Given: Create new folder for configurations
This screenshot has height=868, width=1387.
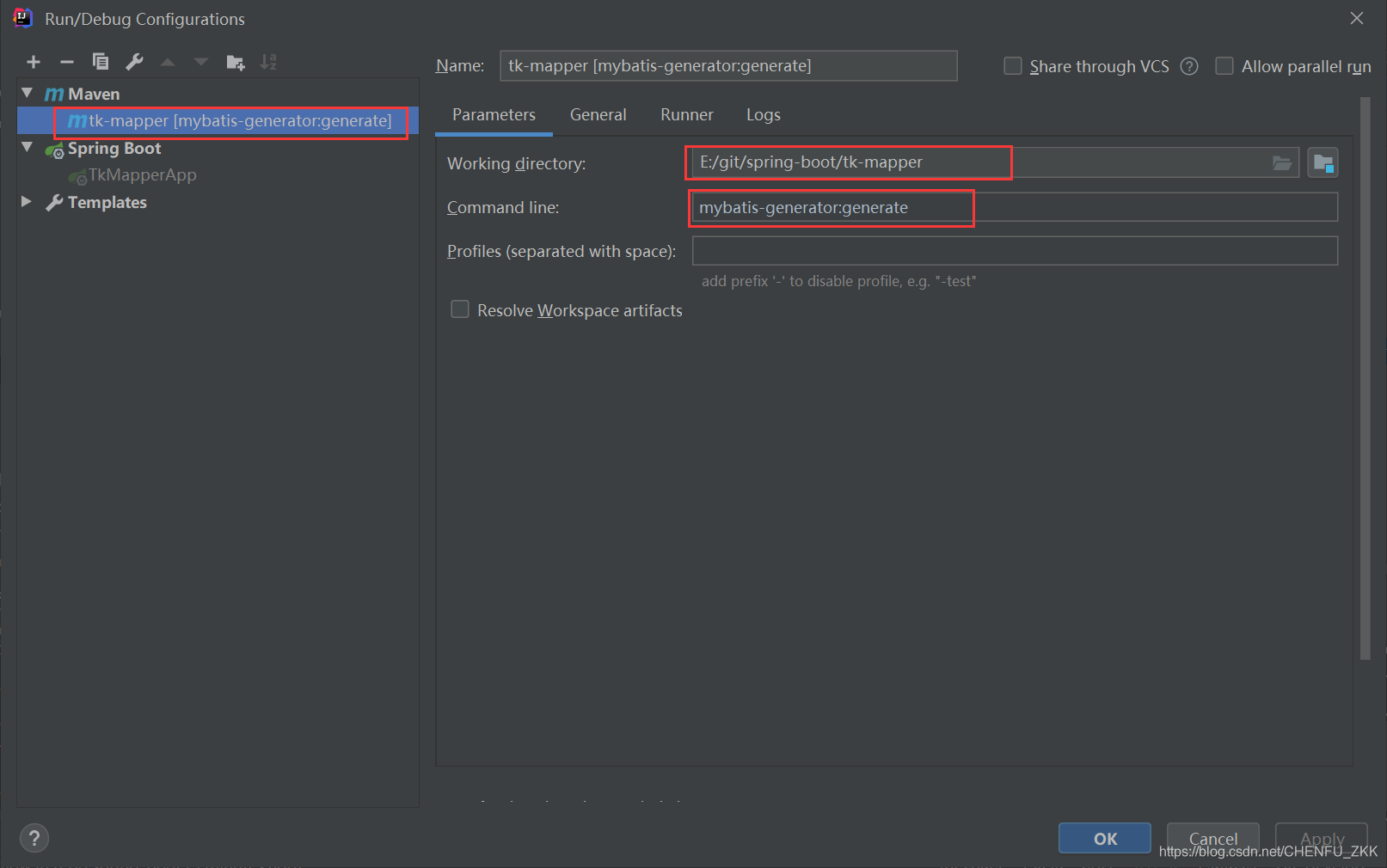Looking at the screenshot, I should tap(236, 62).
